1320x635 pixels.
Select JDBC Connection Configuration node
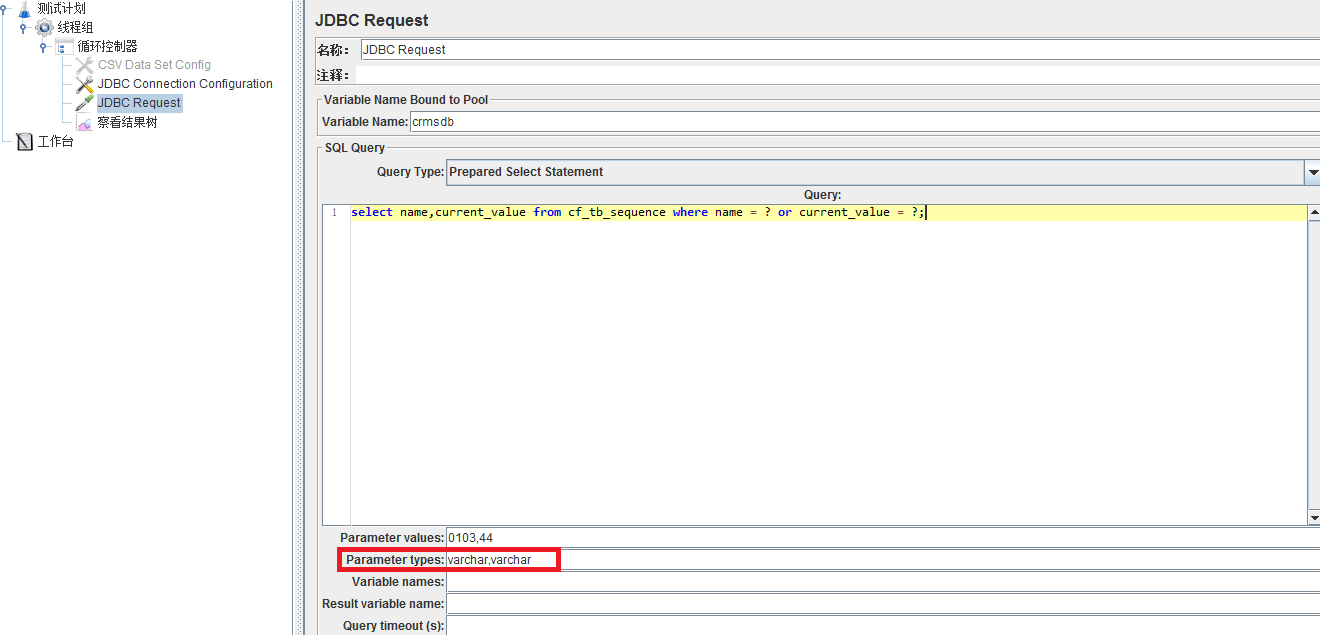[x=185, y=84]
